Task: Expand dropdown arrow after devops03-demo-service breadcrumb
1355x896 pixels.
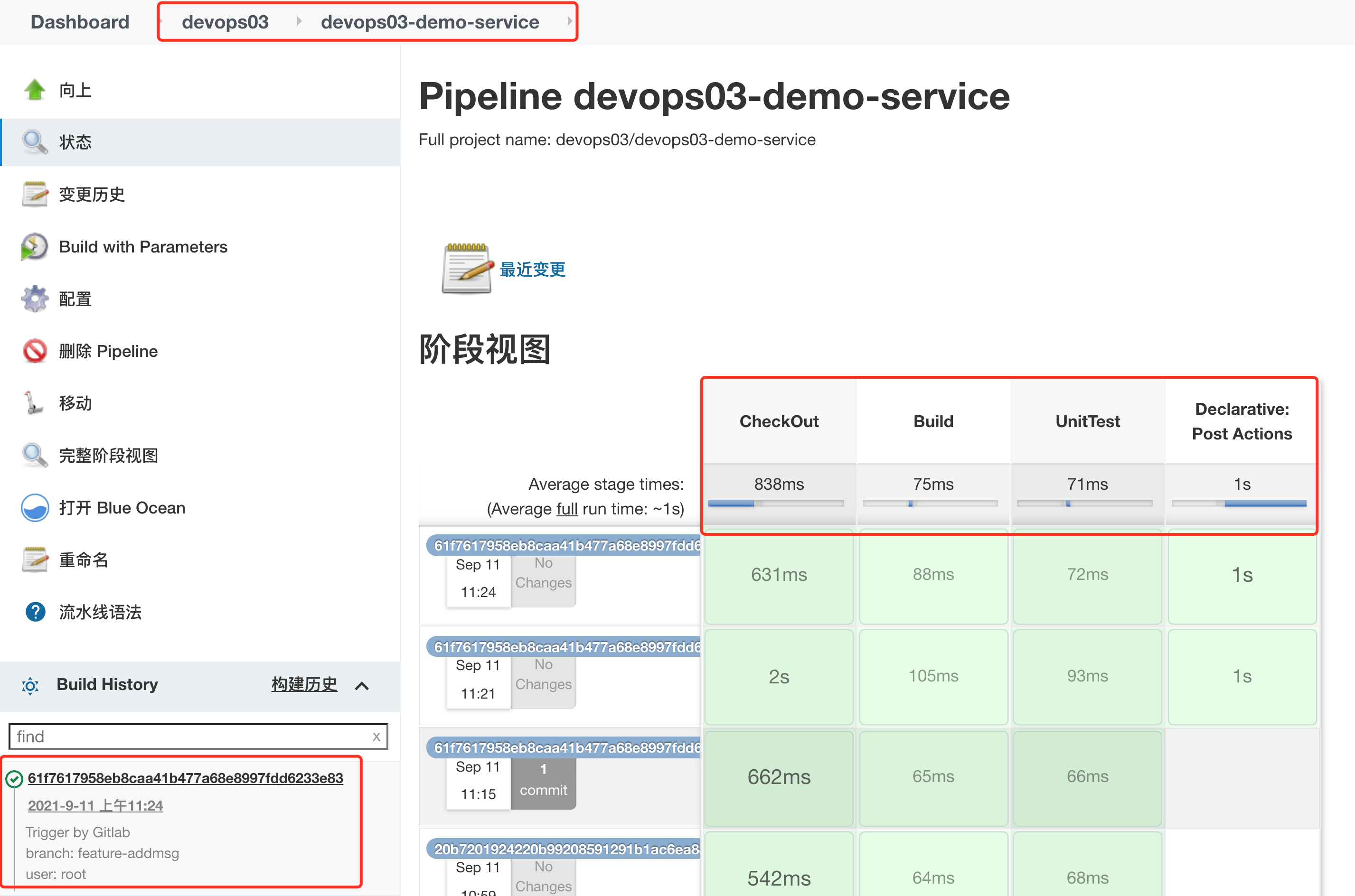Action: [x=569, y=22]
